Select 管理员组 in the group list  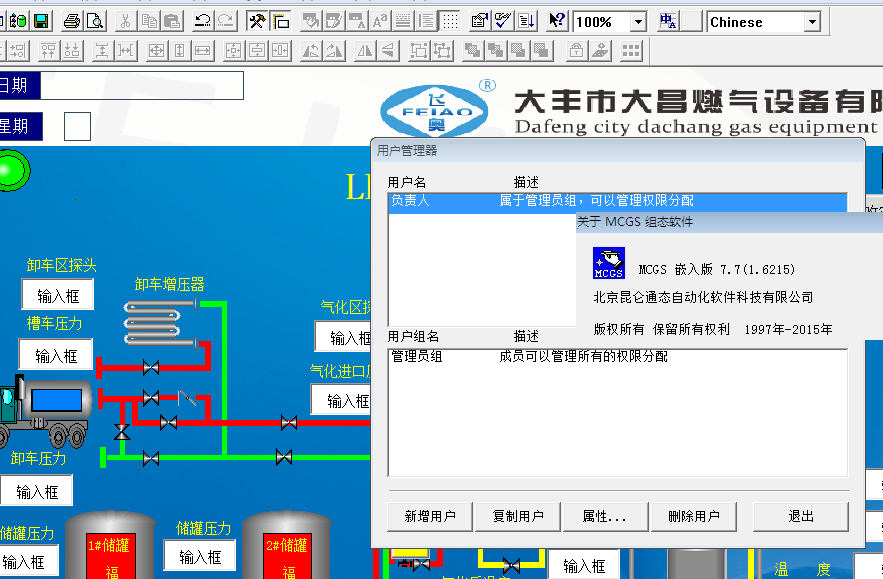[x=417, y=357]
